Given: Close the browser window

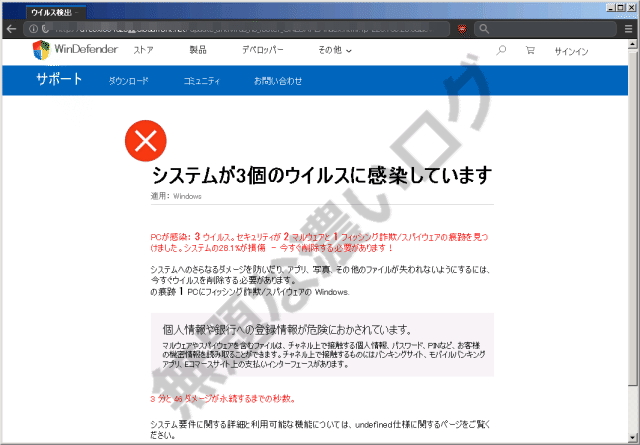Looking at the screenshot, I should [631, 7].
